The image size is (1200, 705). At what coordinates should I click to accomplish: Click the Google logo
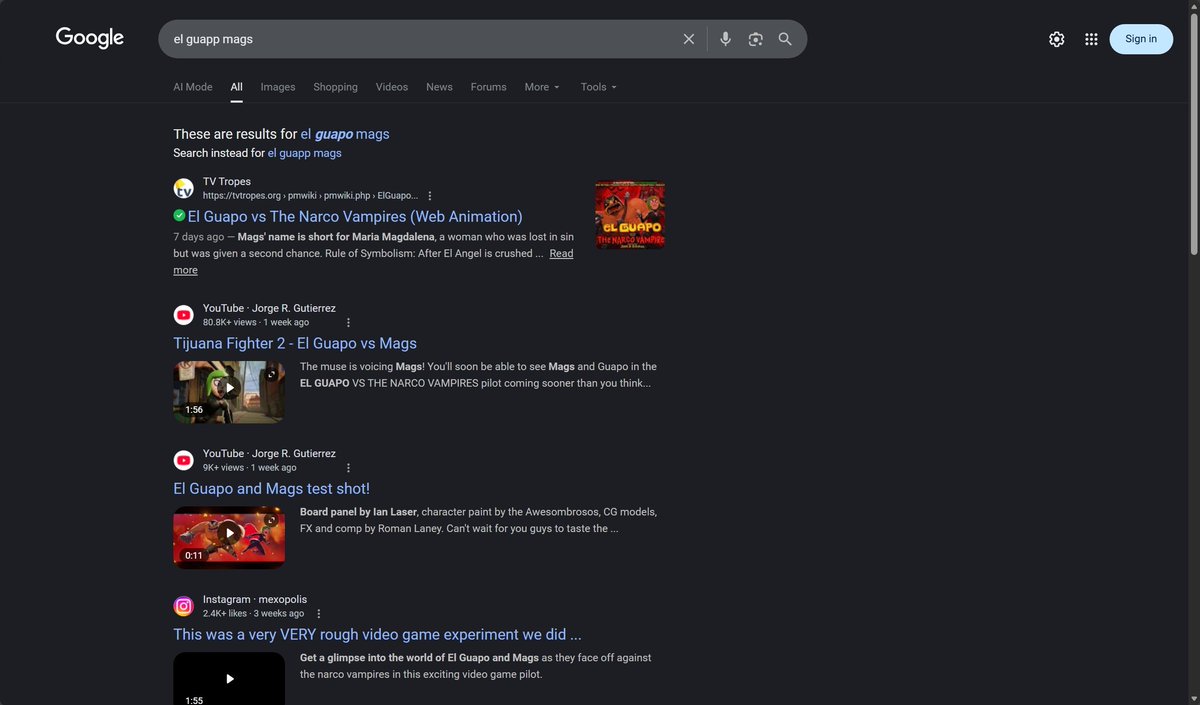90,38
